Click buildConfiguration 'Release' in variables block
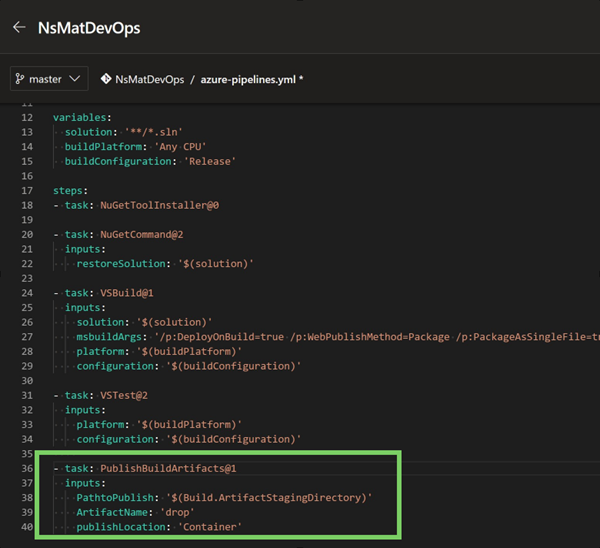The height and width of the screenshot is (548, 600). point(150,161)
